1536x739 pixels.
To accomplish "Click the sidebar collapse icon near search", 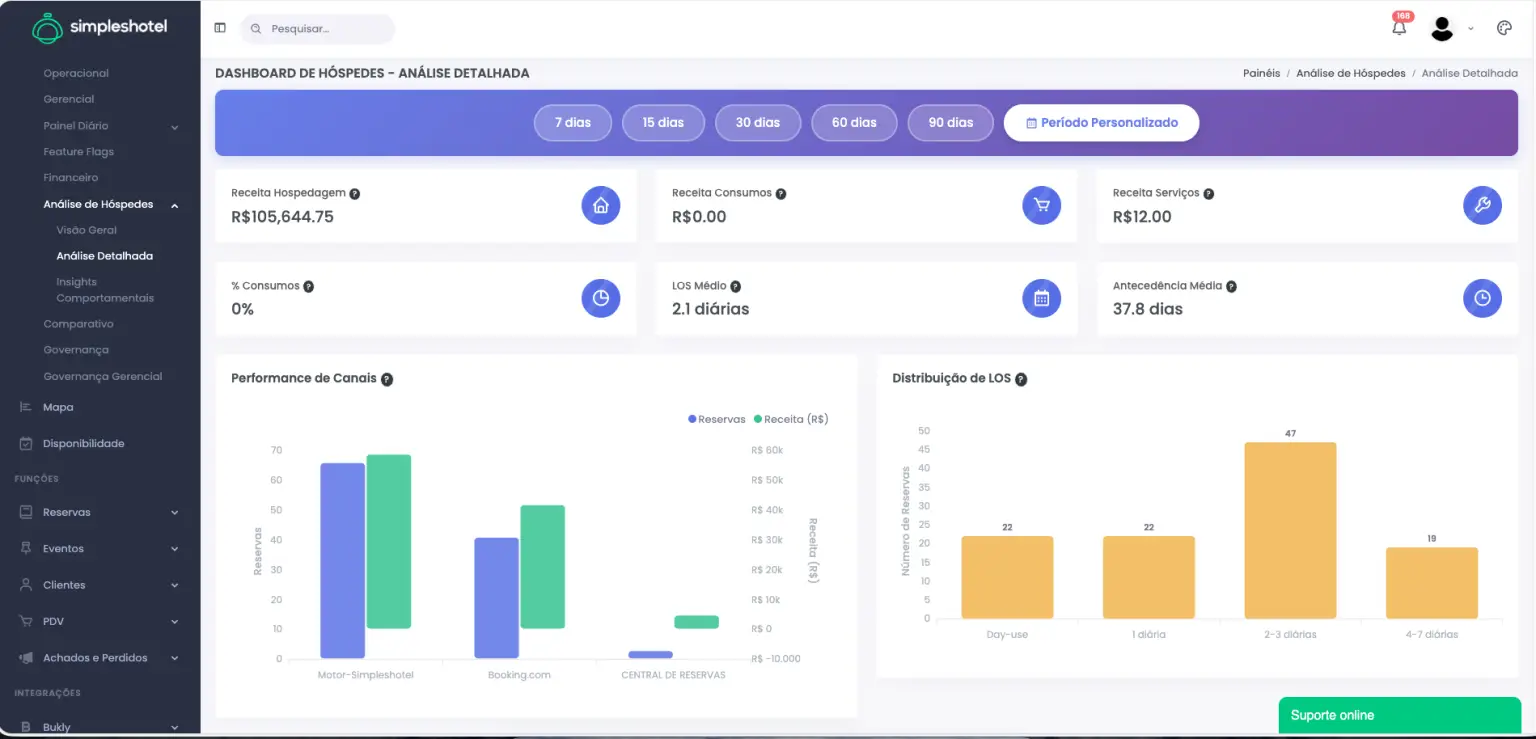I will tap(219, 27).
